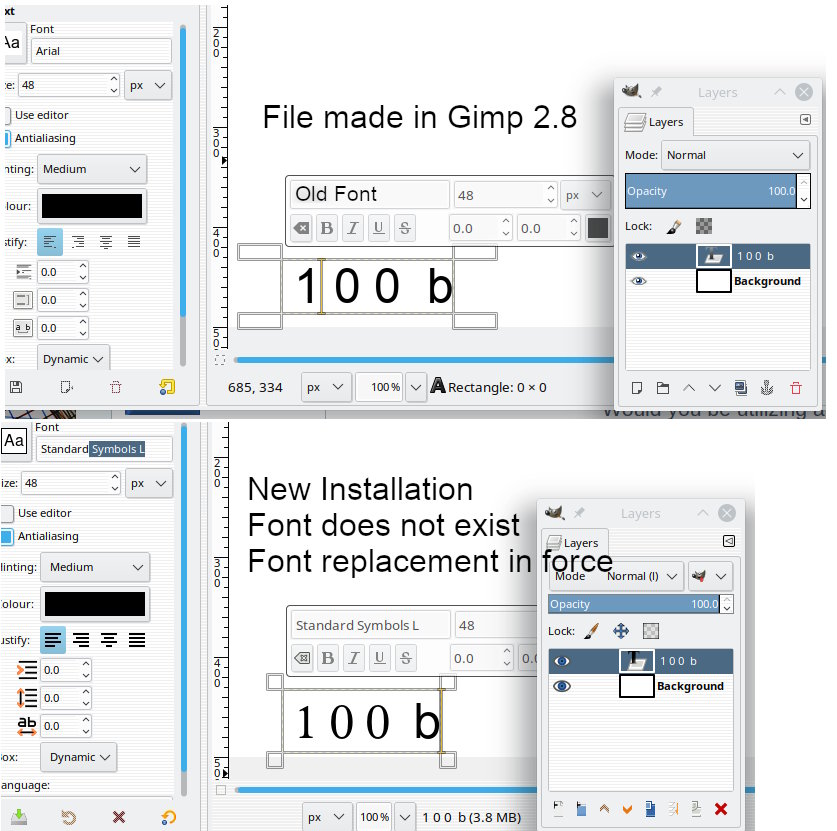Image resolution: width=837 pixels, height=831 pixels.
Task: Select the Layers tab in the upper dock
Action: point(656,122)
